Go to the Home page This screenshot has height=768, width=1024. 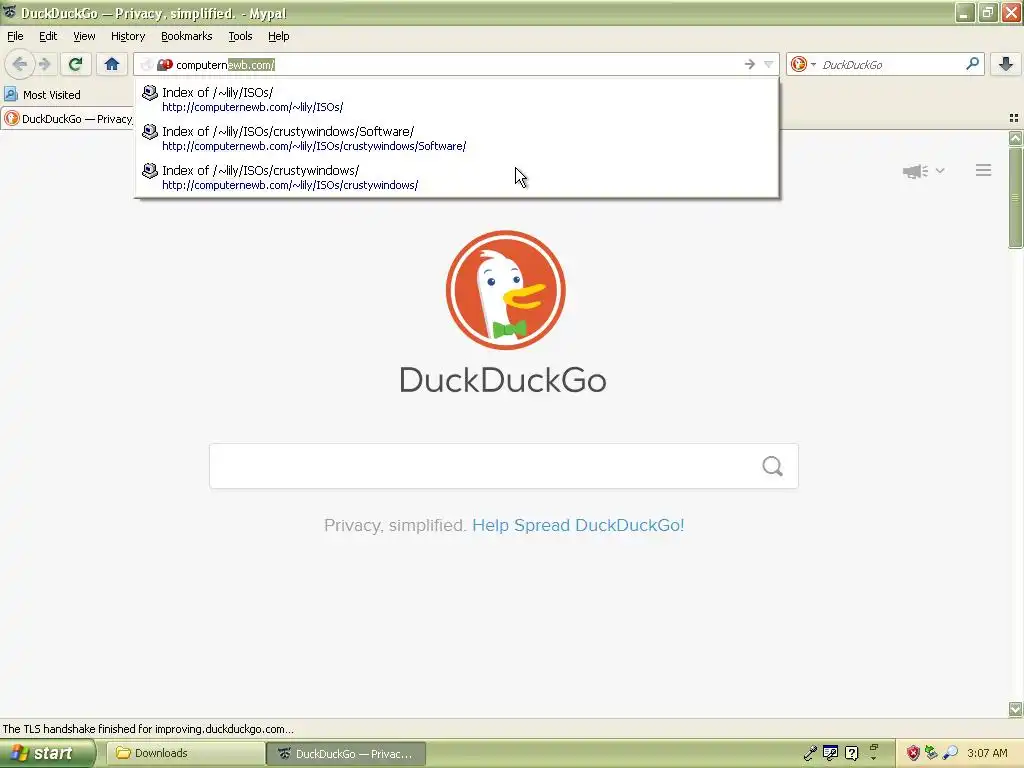pyautogui.click(x=112, y=64)
